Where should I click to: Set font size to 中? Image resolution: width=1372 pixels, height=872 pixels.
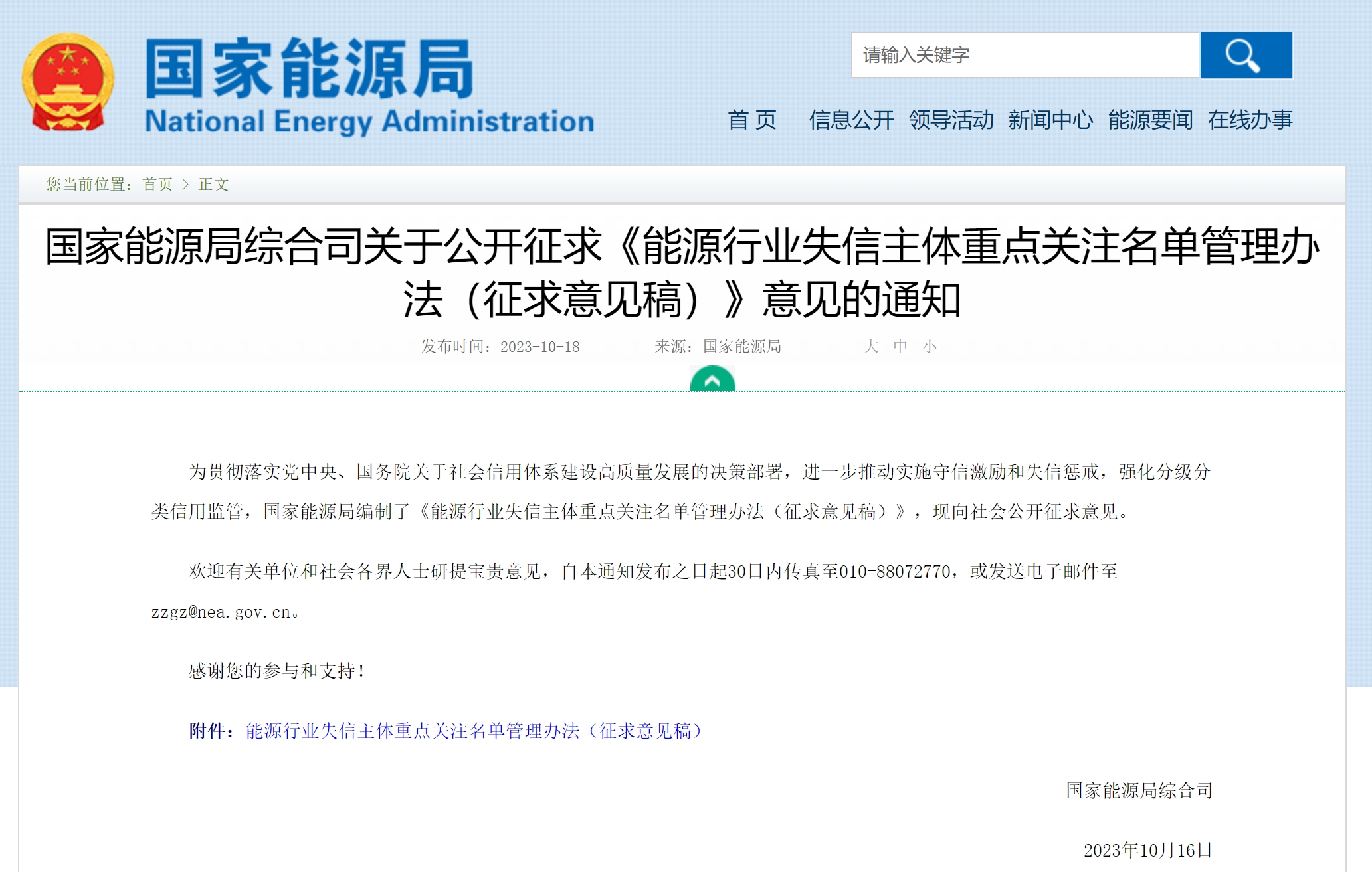(900, 346)
